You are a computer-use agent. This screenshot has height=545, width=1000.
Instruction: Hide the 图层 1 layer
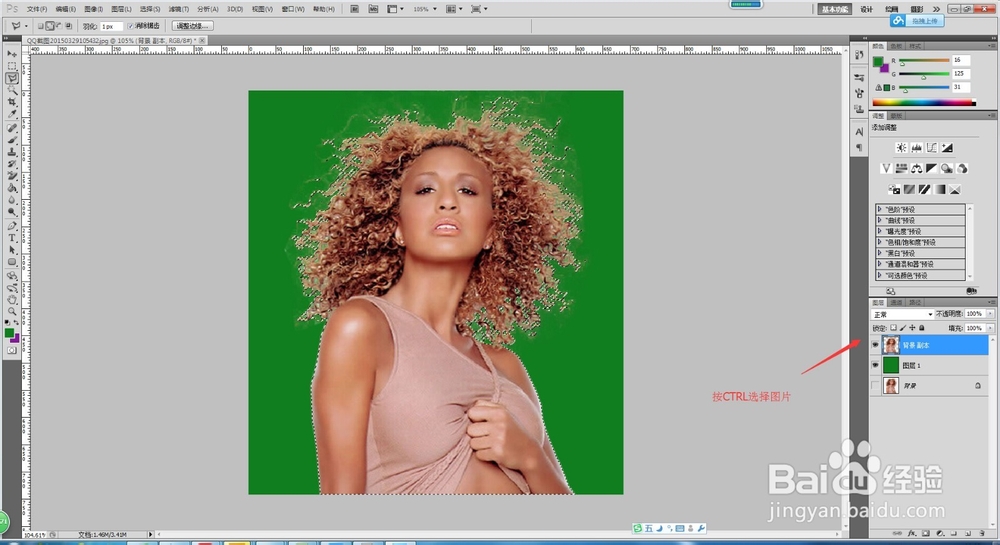pyautogui.click(x=875, y=365)
